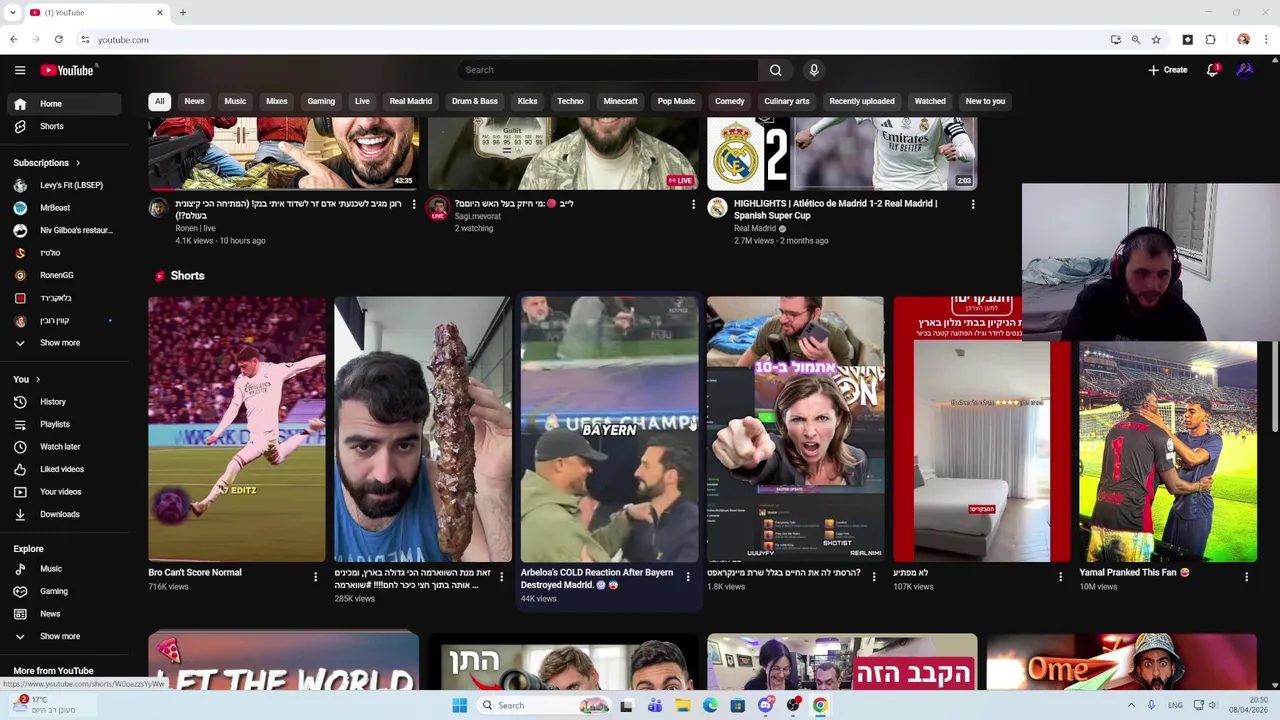Select the Music filter chip
This screenshot has height=720, width=1280.
coord(235,101)
